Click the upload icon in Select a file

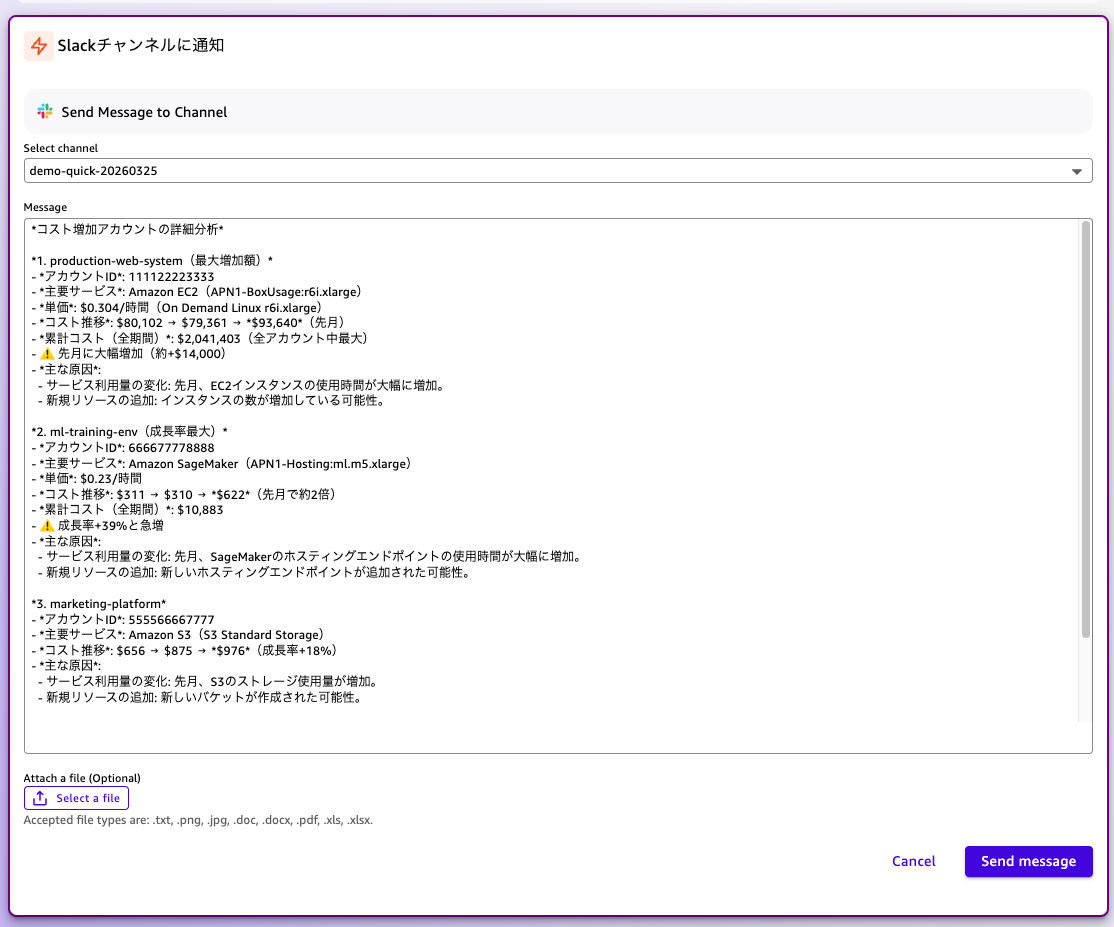pyautogui.click(x=40, y=798)
